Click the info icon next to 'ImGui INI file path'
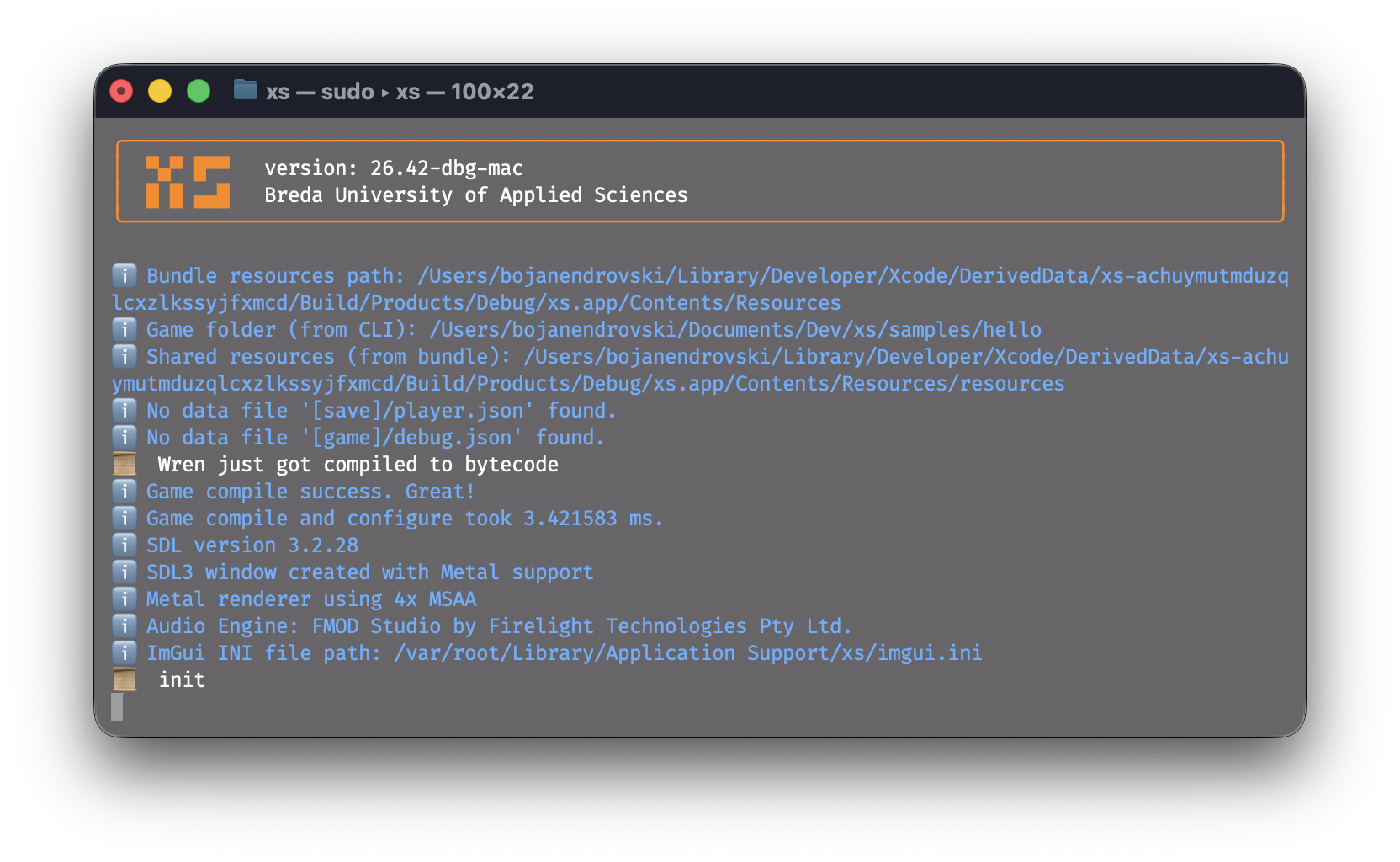 (124, 652)
